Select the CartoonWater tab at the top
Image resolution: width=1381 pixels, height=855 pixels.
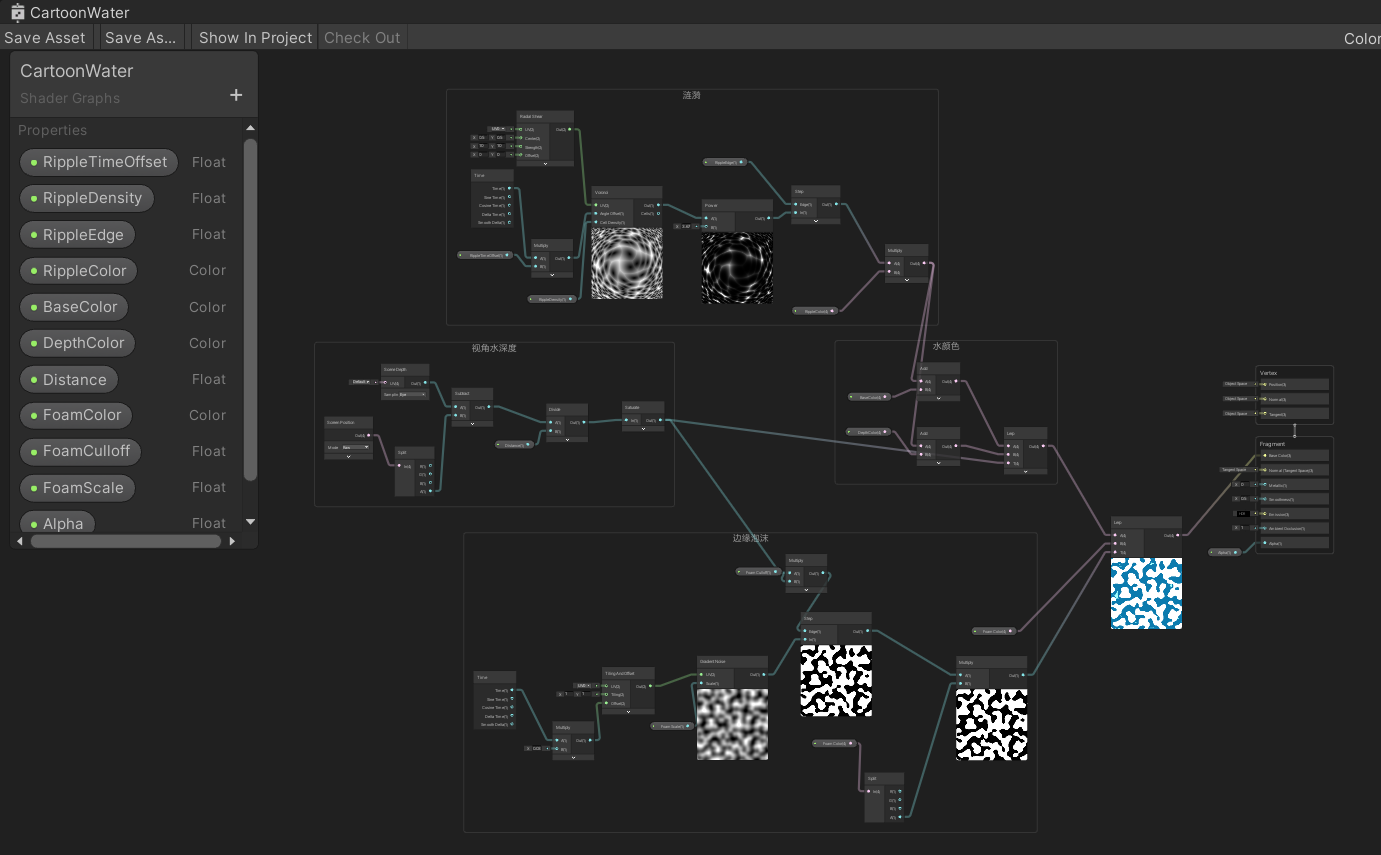[71, 12]
